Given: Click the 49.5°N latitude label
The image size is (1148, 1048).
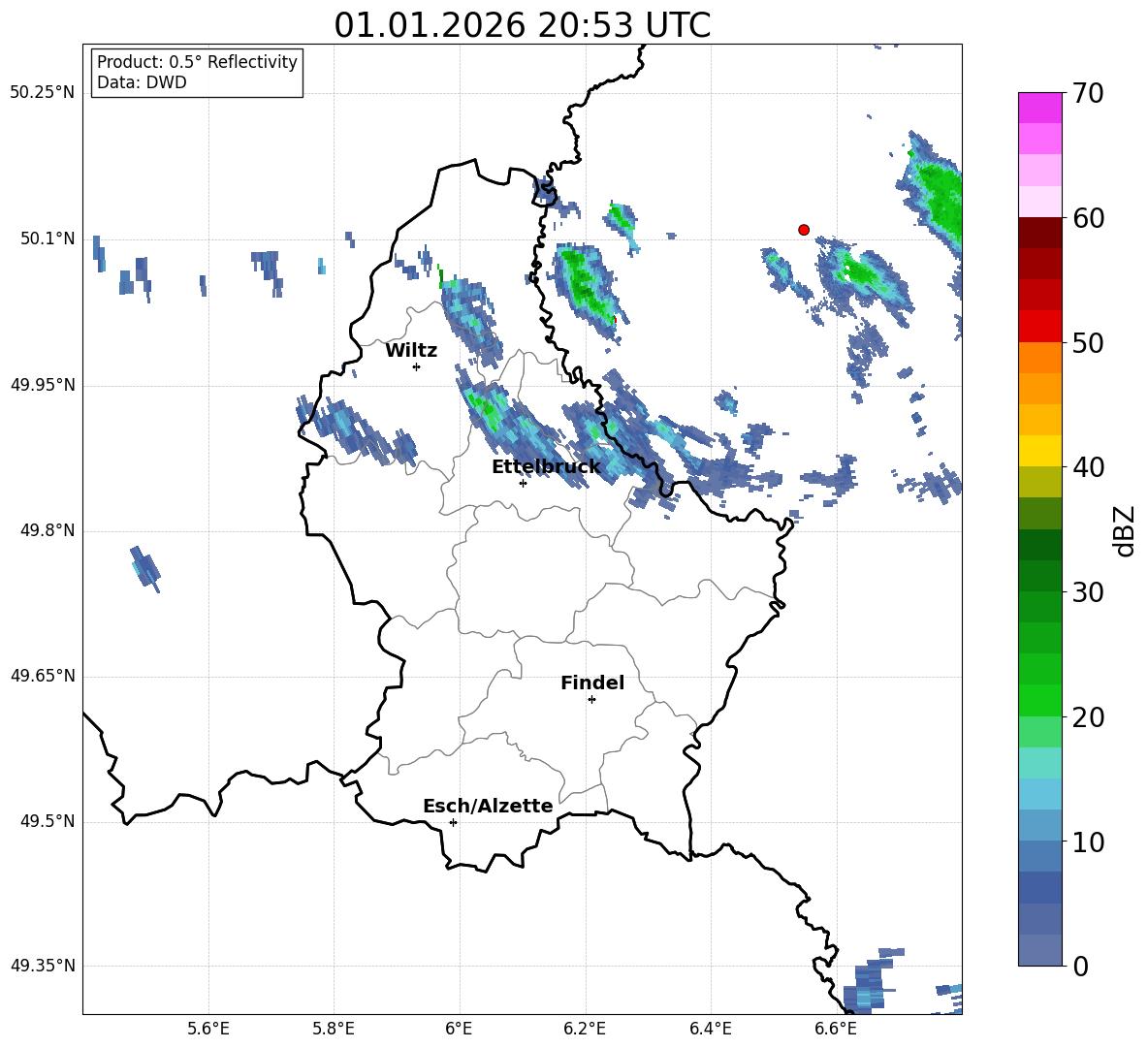Looking at the screenshot, I should 47,821.
